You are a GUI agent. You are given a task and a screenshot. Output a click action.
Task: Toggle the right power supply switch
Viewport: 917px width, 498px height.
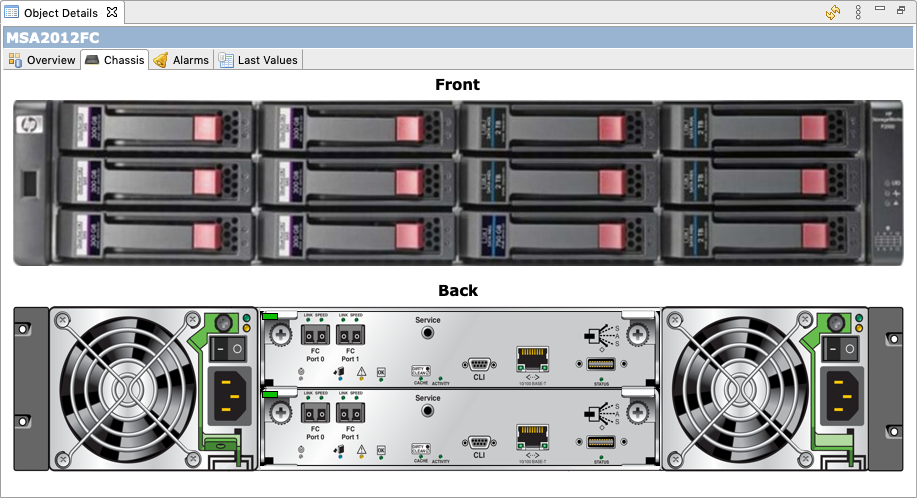(840, 349)
